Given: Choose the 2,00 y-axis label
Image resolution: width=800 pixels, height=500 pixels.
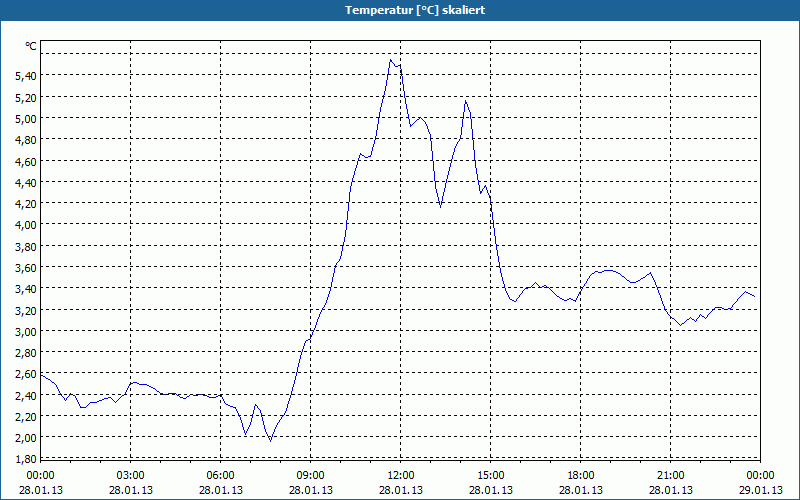Looking at the screenshot, I should (26, 438).
